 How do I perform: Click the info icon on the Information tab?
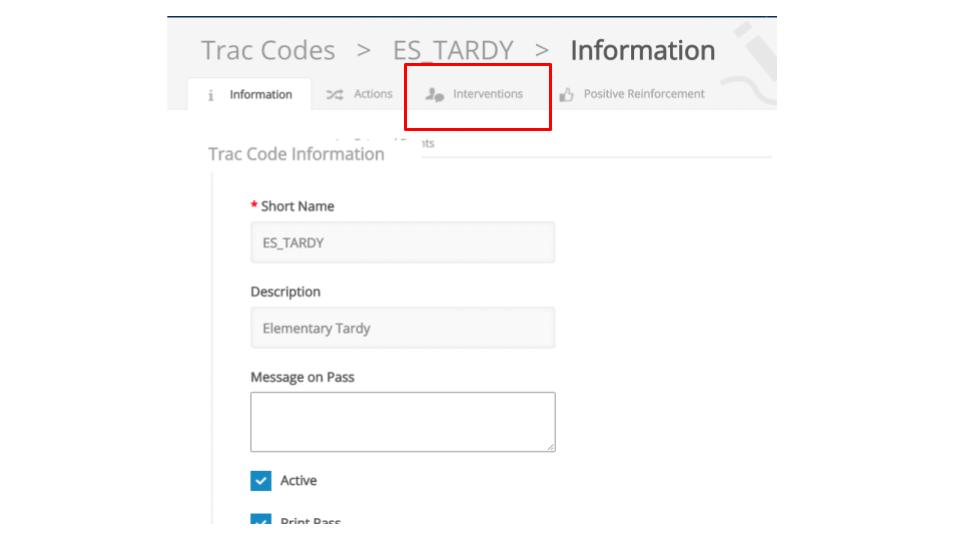point(211,95)
